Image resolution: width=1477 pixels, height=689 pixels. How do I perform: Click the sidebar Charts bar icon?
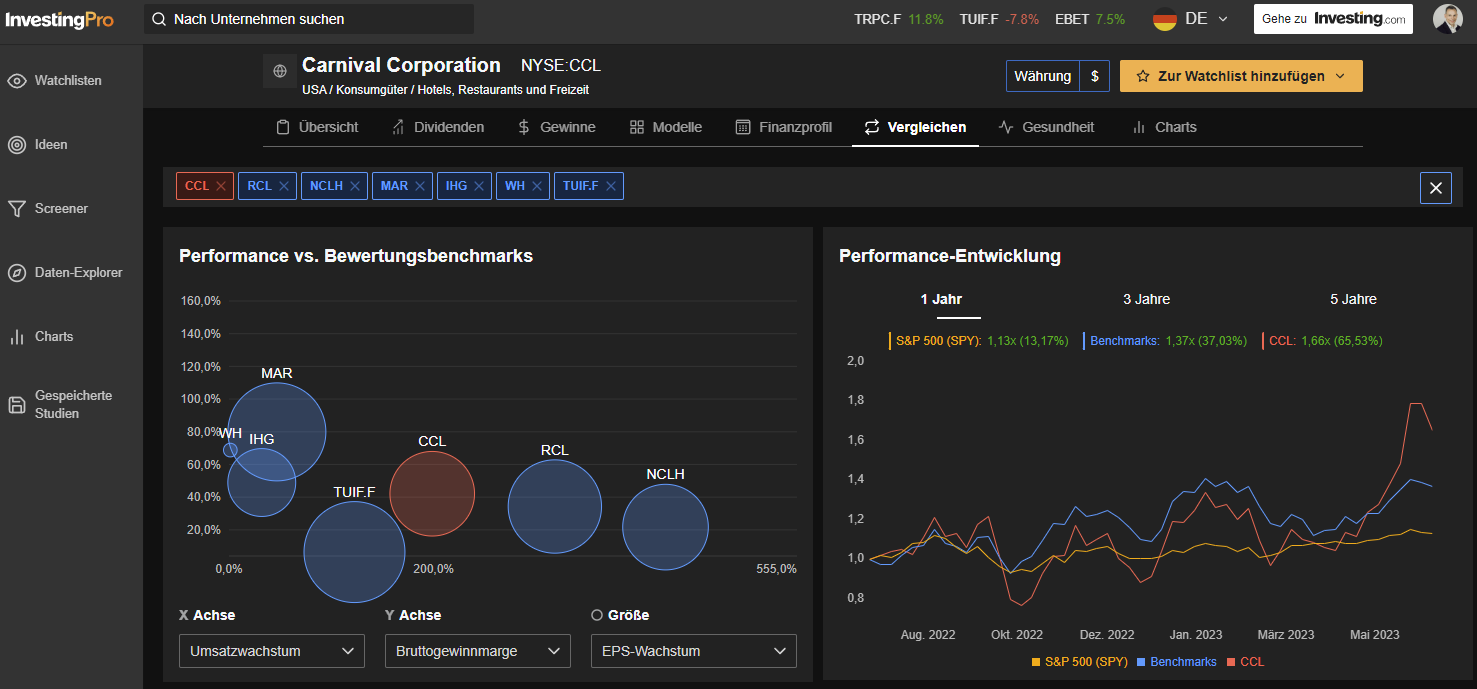point(17,337)
